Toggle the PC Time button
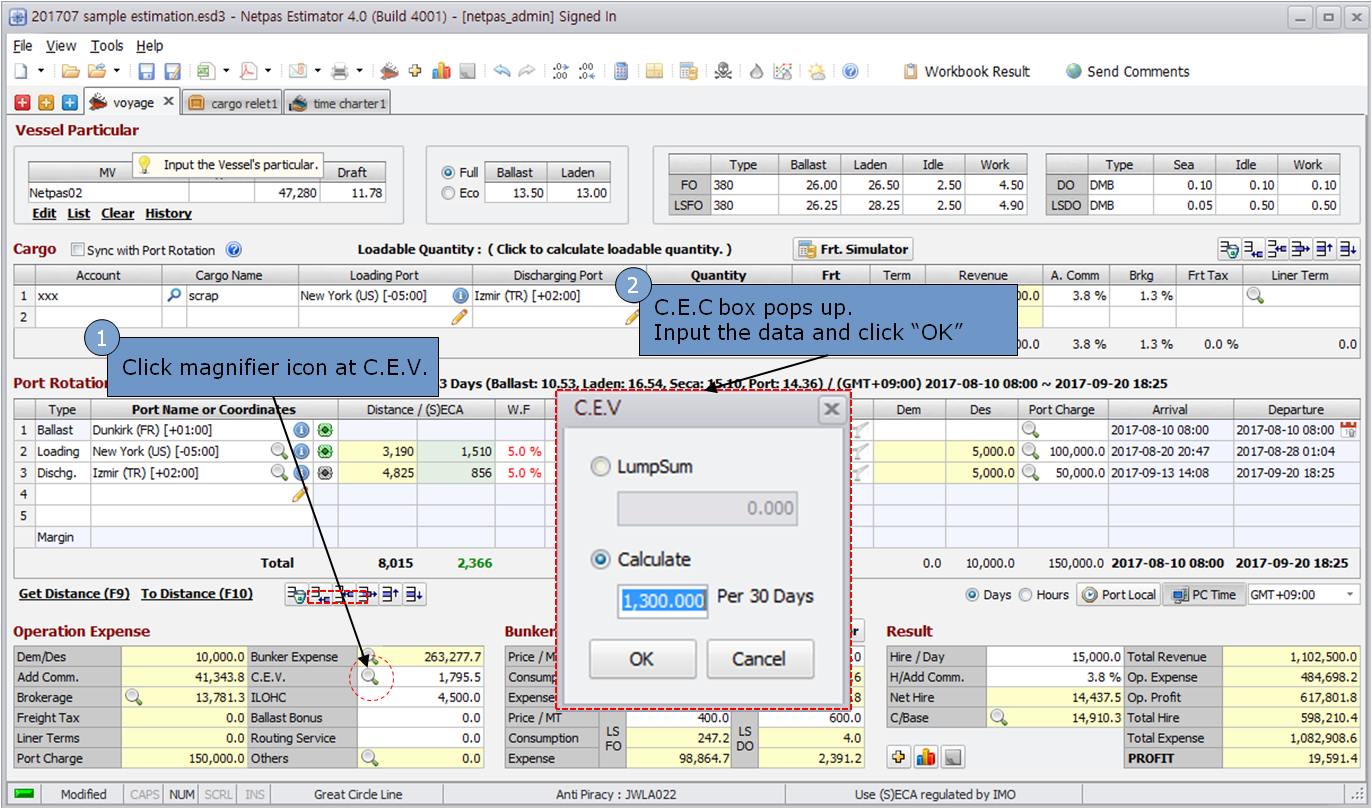The width and height of the screenshot is (1372, 809). pyautogui.click(x=1203, y=595)
